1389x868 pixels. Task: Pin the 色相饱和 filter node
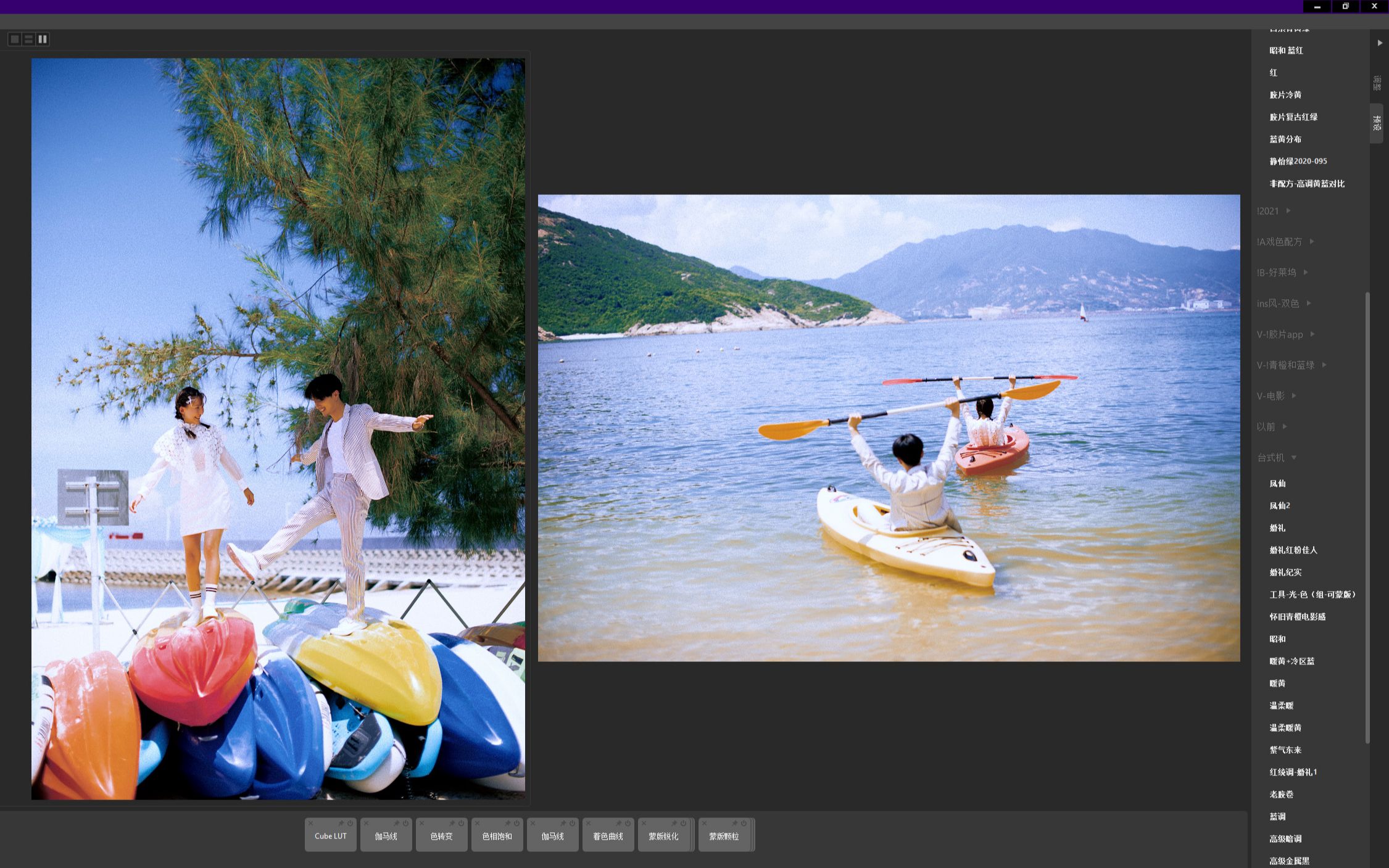[x=507, y=823]
